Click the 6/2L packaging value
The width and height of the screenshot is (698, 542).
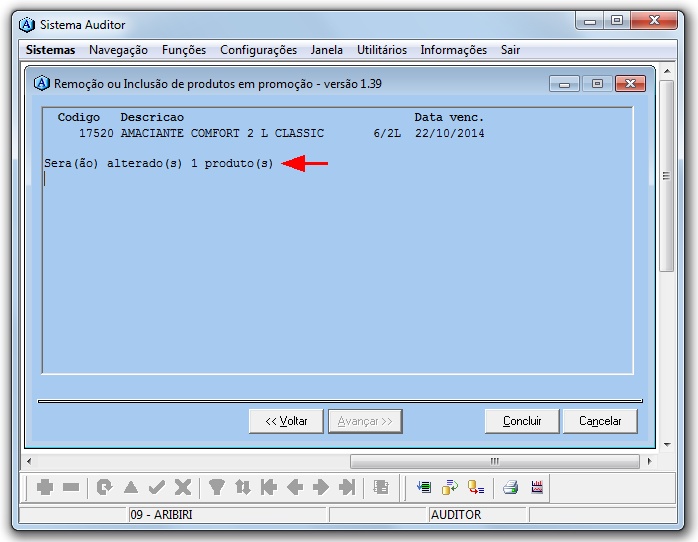click(x=387, y=133)
